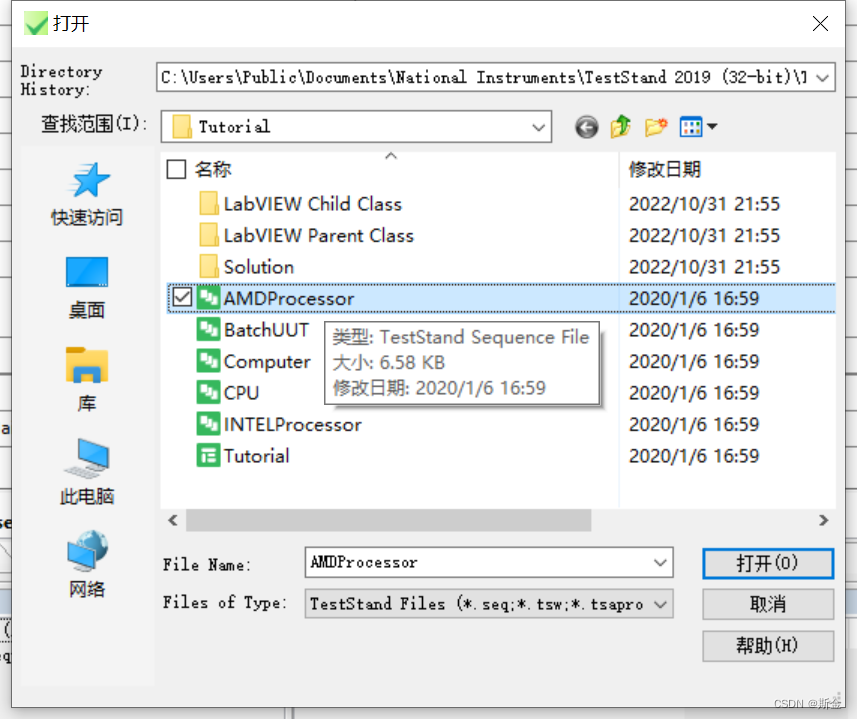
Task: Click the Solution date 2022/10/31 21:55
Action: [705, 267]
